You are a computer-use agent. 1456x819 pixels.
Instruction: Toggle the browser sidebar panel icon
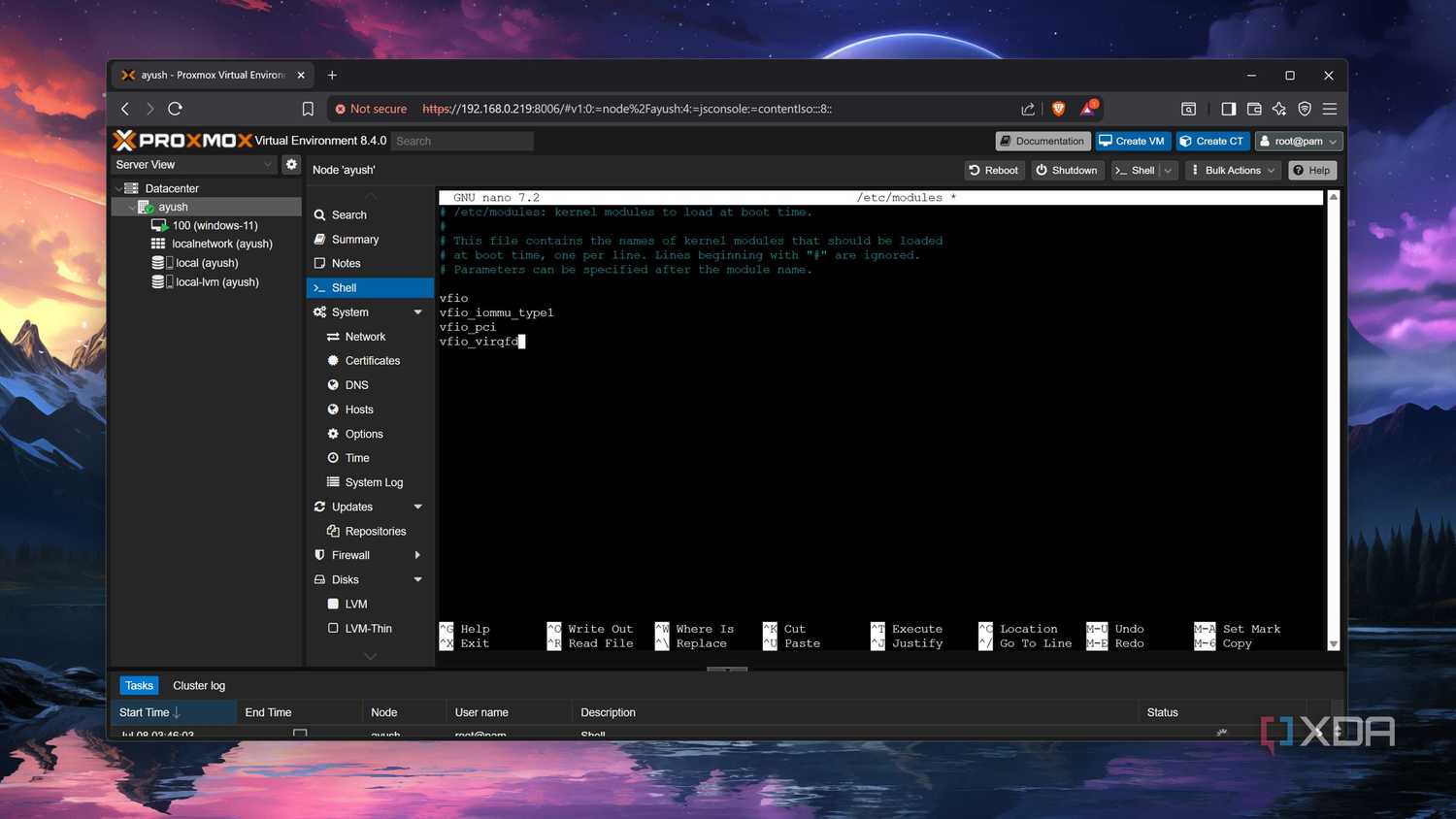[1228, 109]
